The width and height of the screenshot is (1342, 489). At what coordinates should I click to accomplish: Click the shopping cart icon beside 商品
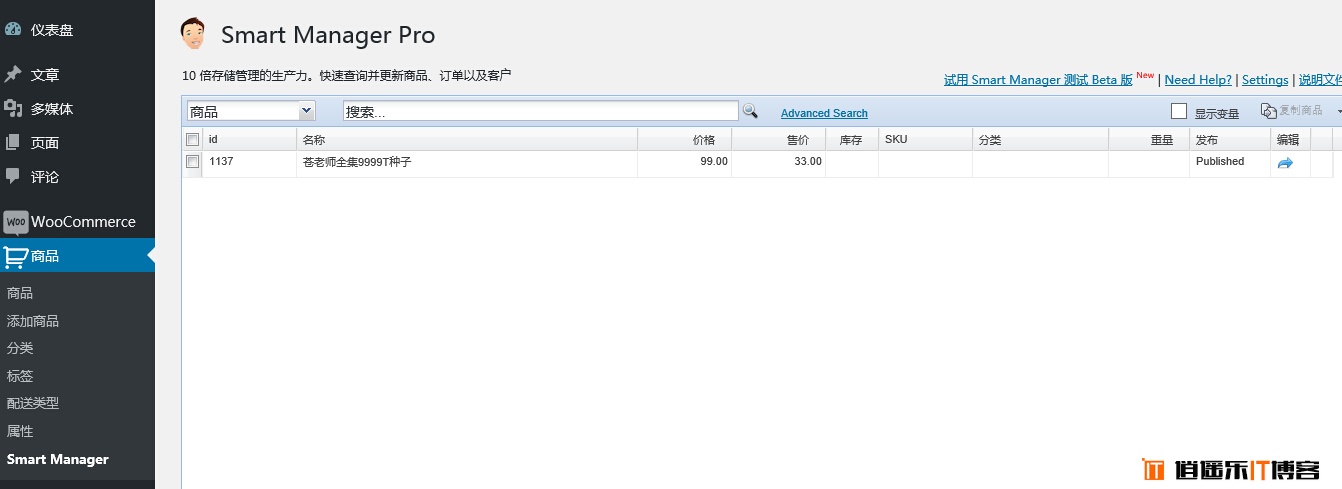[15, 257]
